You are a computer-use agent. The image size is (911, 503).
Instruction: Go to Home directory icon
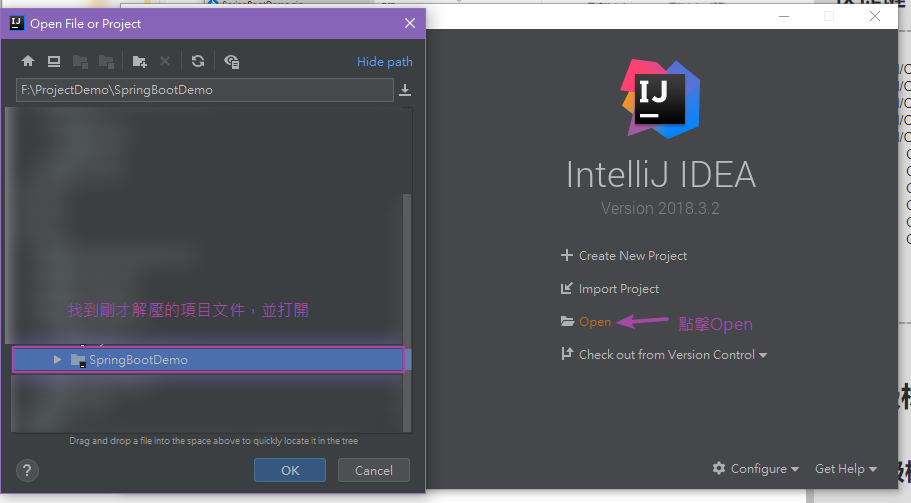(28, 61)
